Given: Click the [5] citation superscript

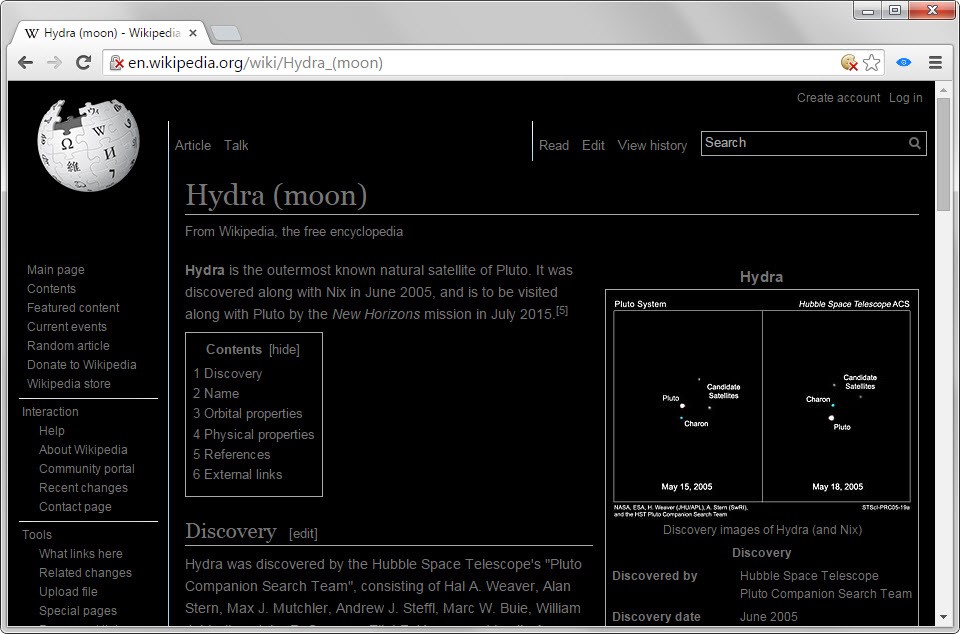Looking at the screenshot, I should click(x=562, y=310).
